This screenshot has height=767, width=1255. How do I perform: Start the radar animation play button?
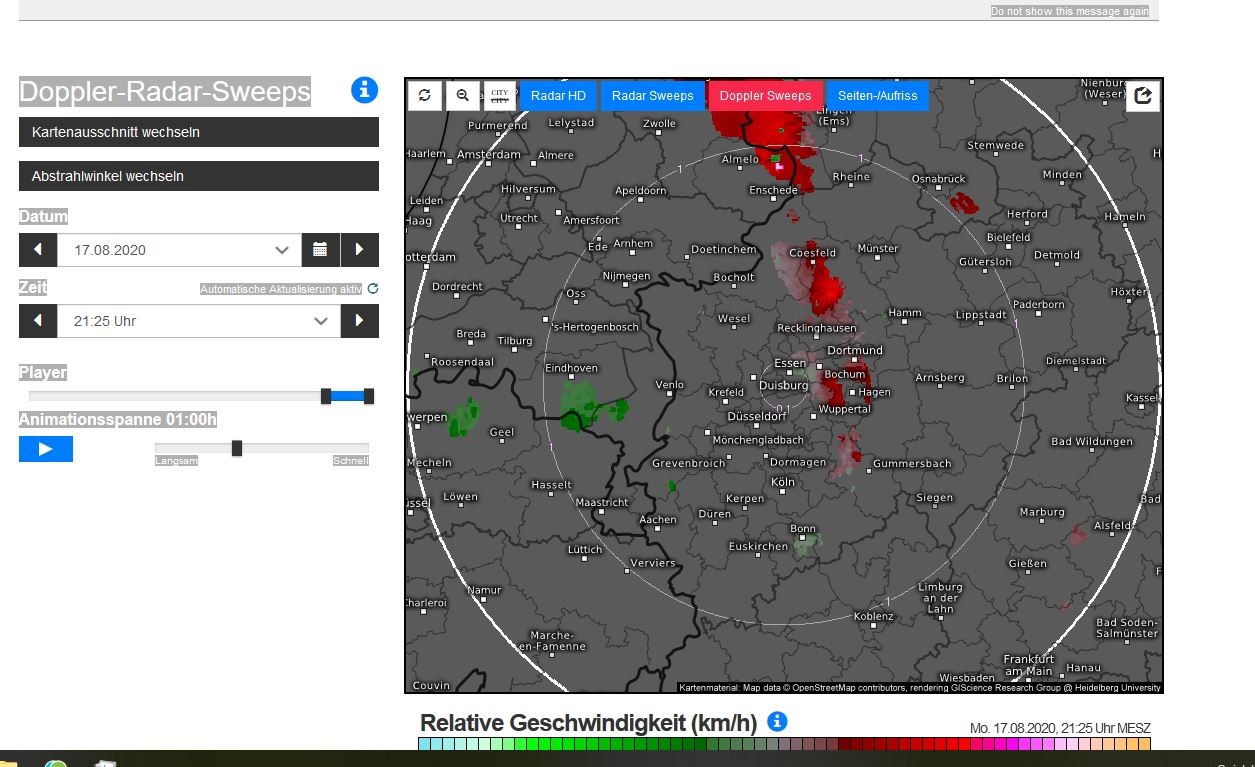[46, 449]
